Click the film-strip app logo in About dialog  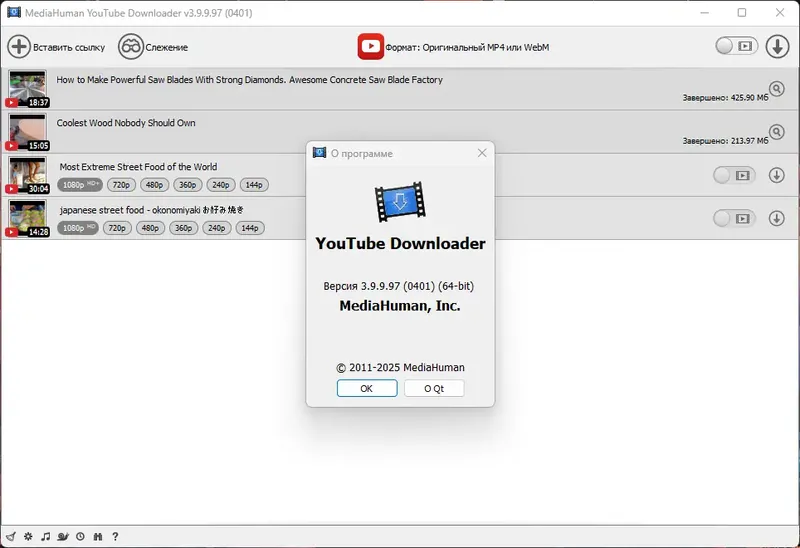coord(400,202)
